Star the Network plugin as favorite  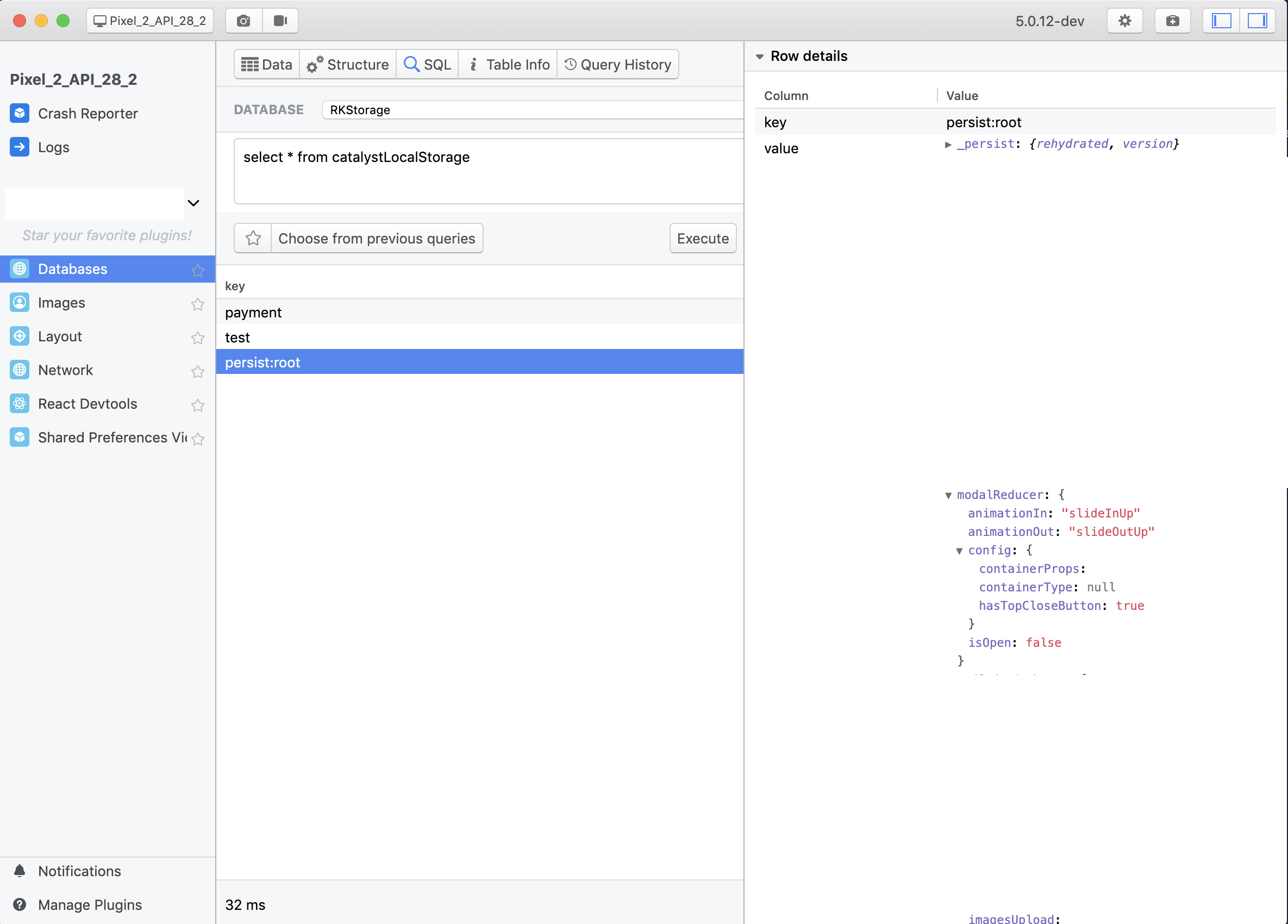point(198,371)
